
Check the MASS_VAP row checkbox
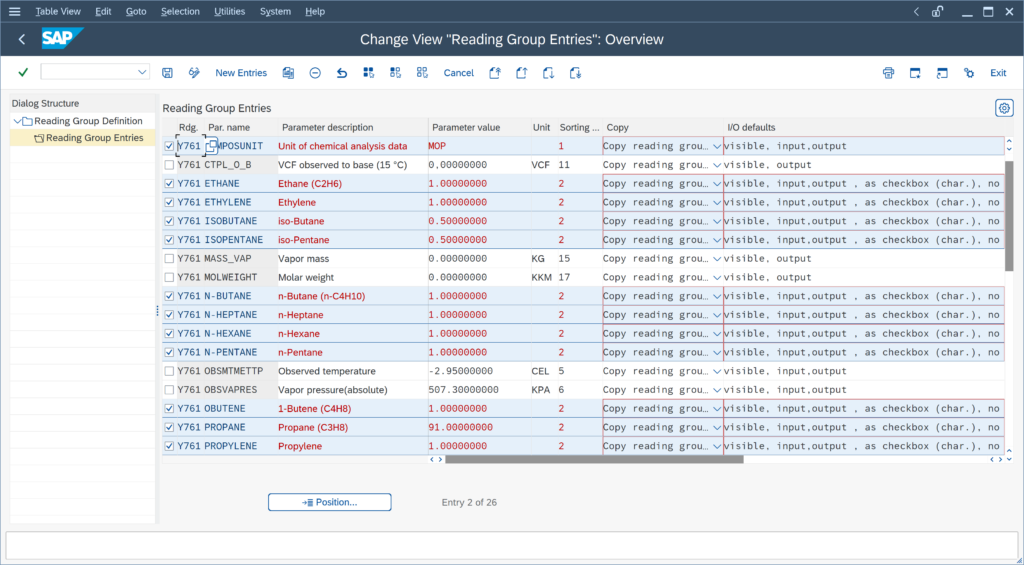[x=169, y=259]
